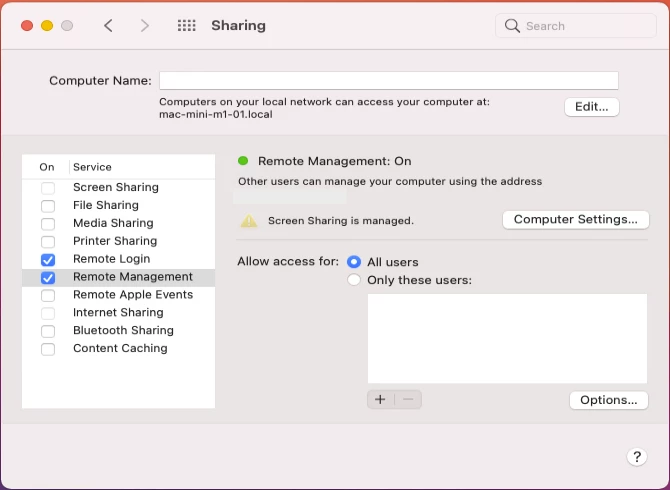
Task: Open help with the question mark button
Action: pos(637,457)
